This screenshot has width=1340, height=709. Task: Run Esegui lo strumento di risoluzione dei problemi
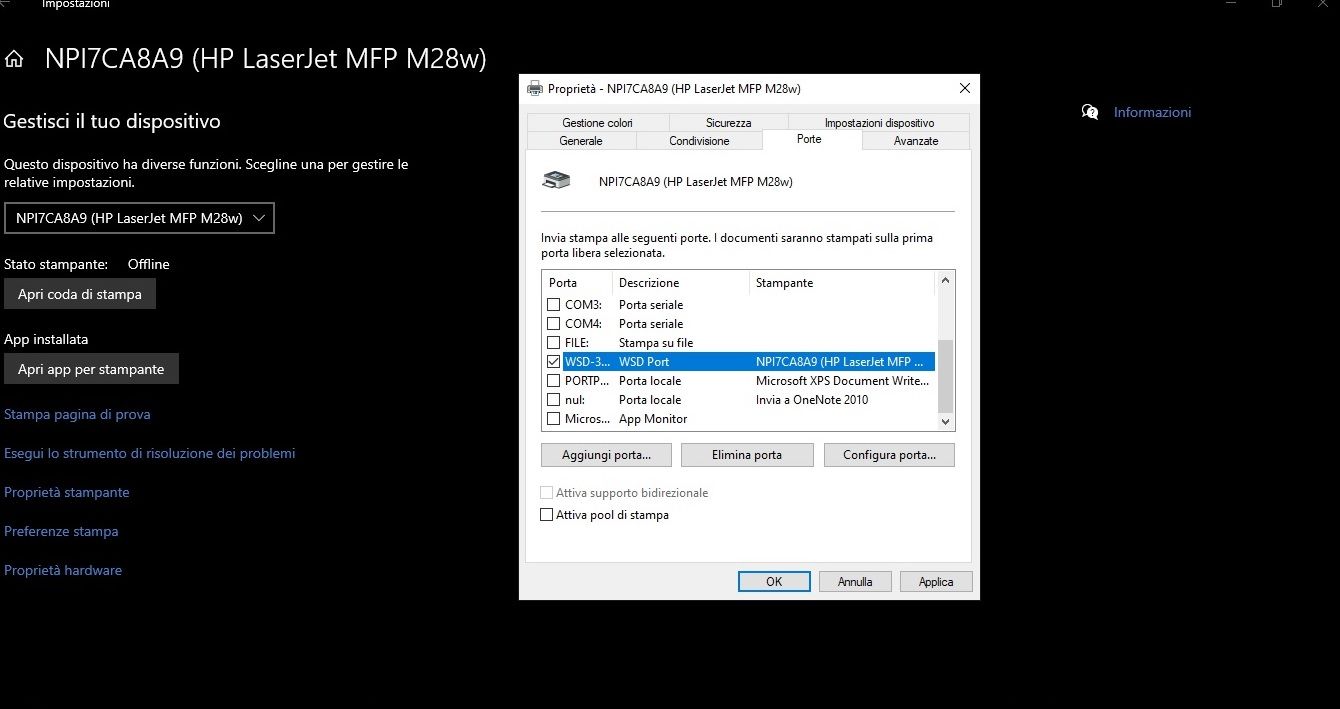click(x=150, y=453)
